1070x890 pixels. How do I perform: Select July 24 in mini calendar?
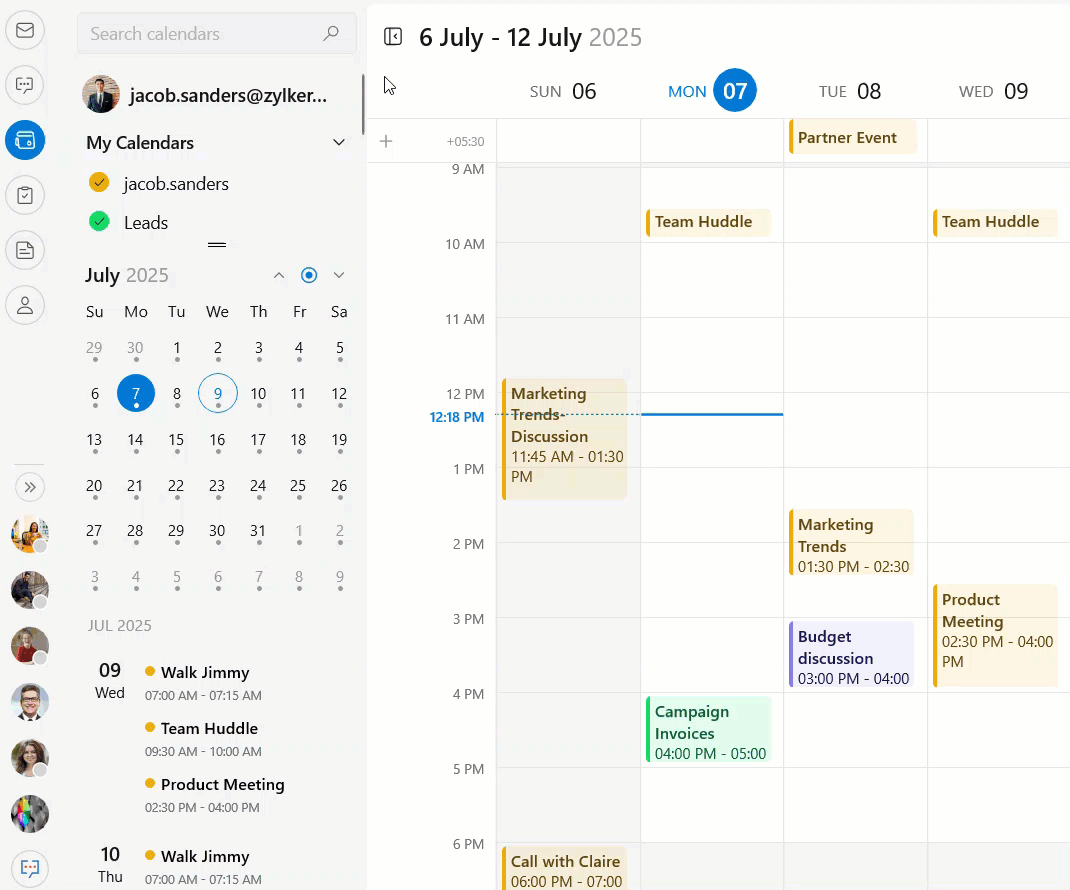coord(258,486)
